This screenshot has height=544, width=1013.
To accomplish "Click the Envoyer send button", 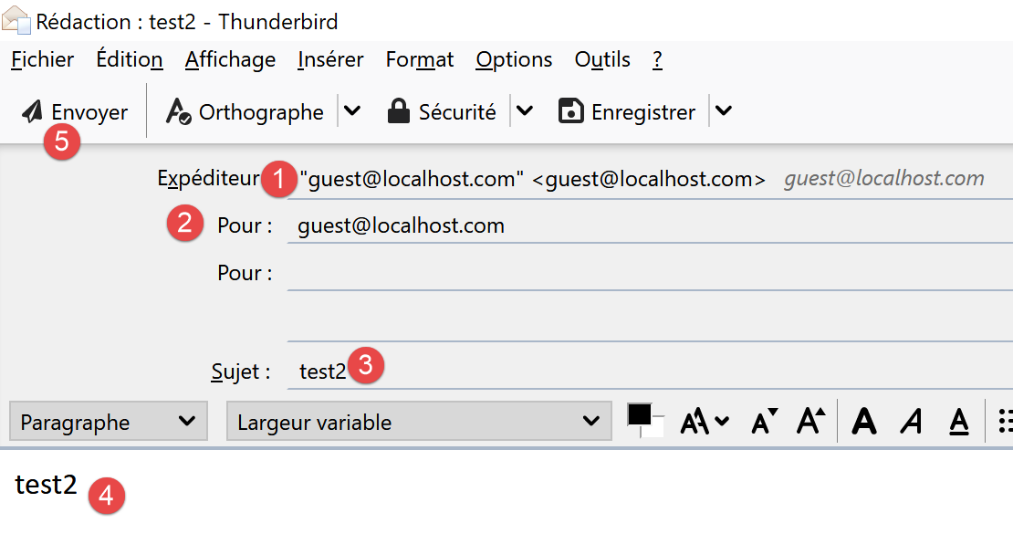I will coord(76,112).
